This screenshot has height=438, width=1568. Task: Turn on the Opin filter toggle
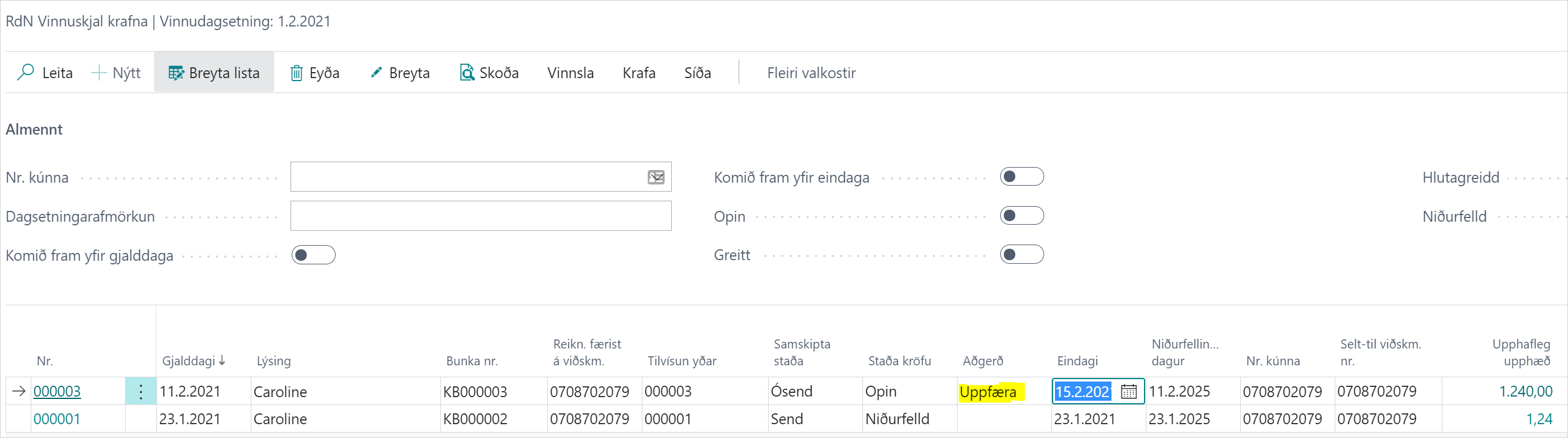coord(1021,216)
